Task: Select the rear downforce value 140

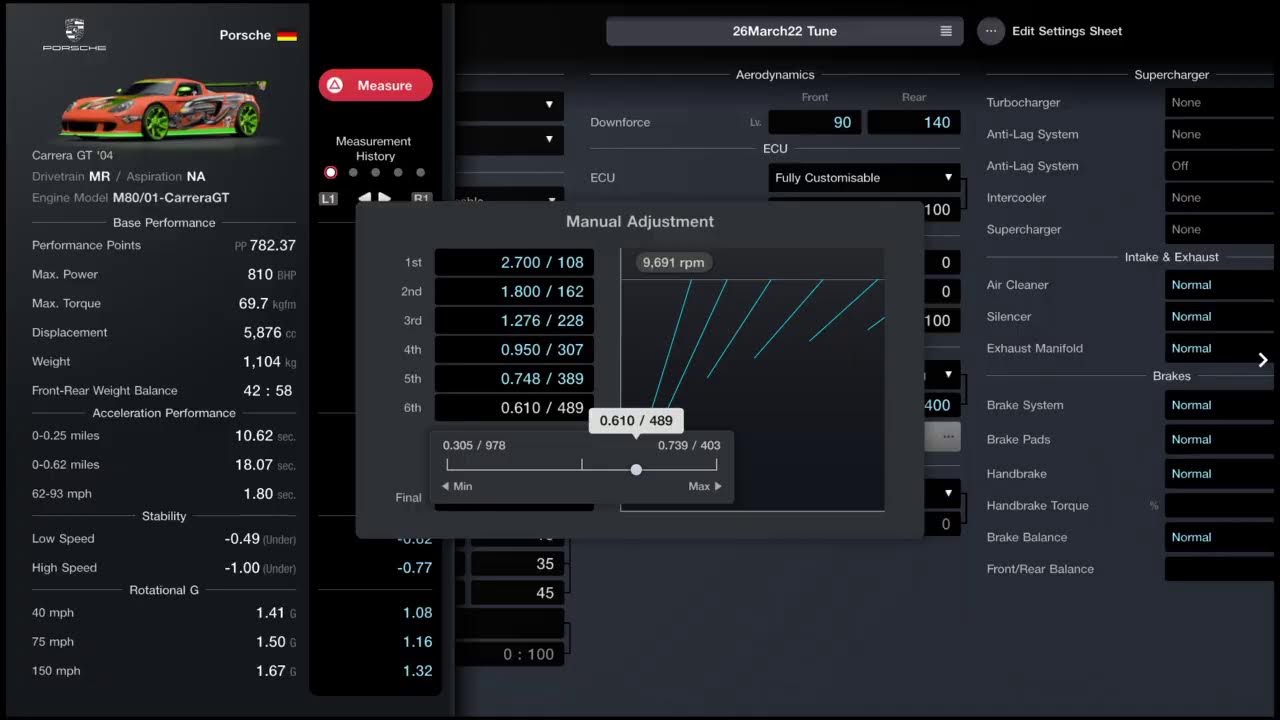Action: (914, 122)
